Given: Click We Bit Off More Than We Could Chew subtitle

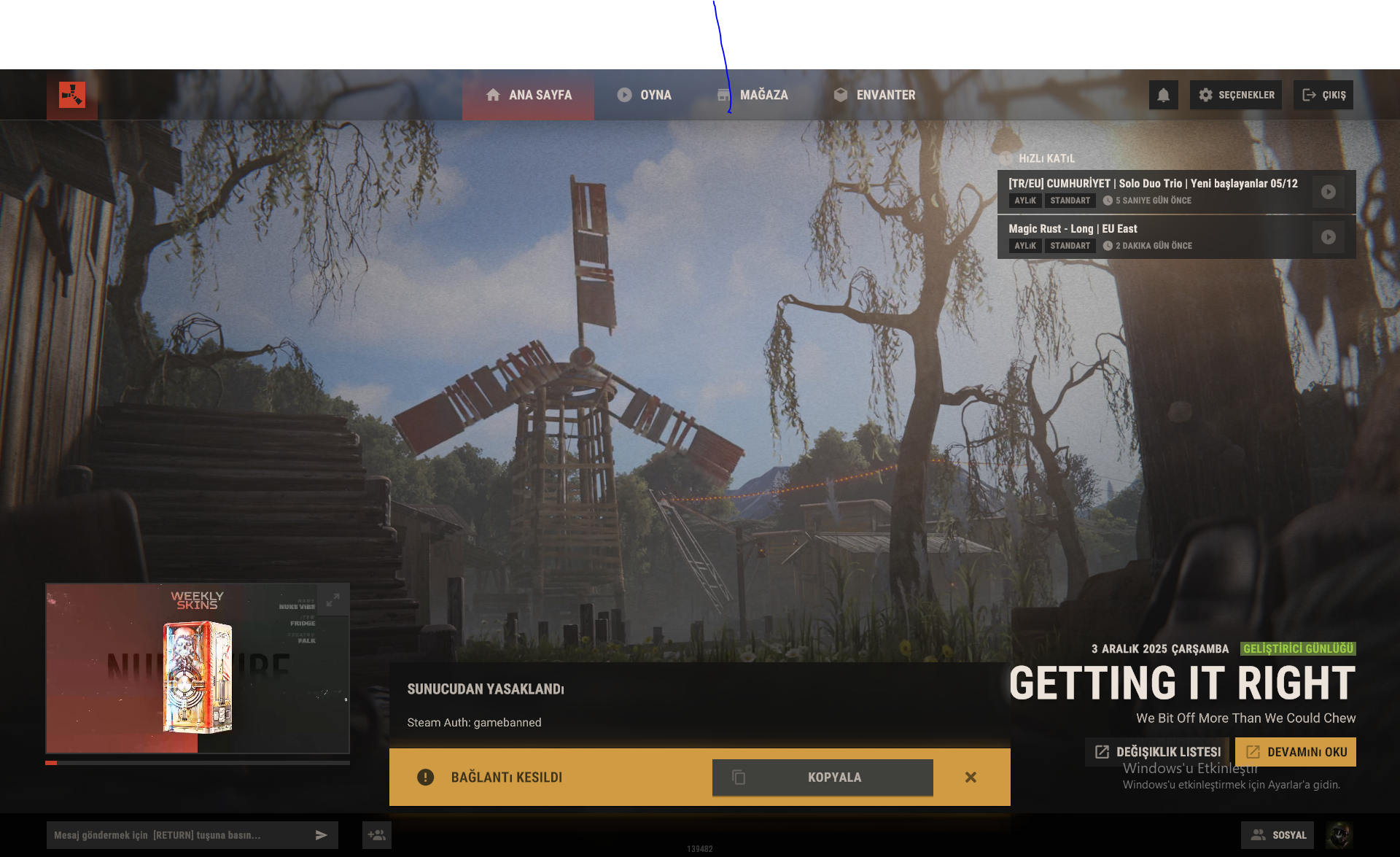Looking at the screenshot, I should click(1246, 718).
